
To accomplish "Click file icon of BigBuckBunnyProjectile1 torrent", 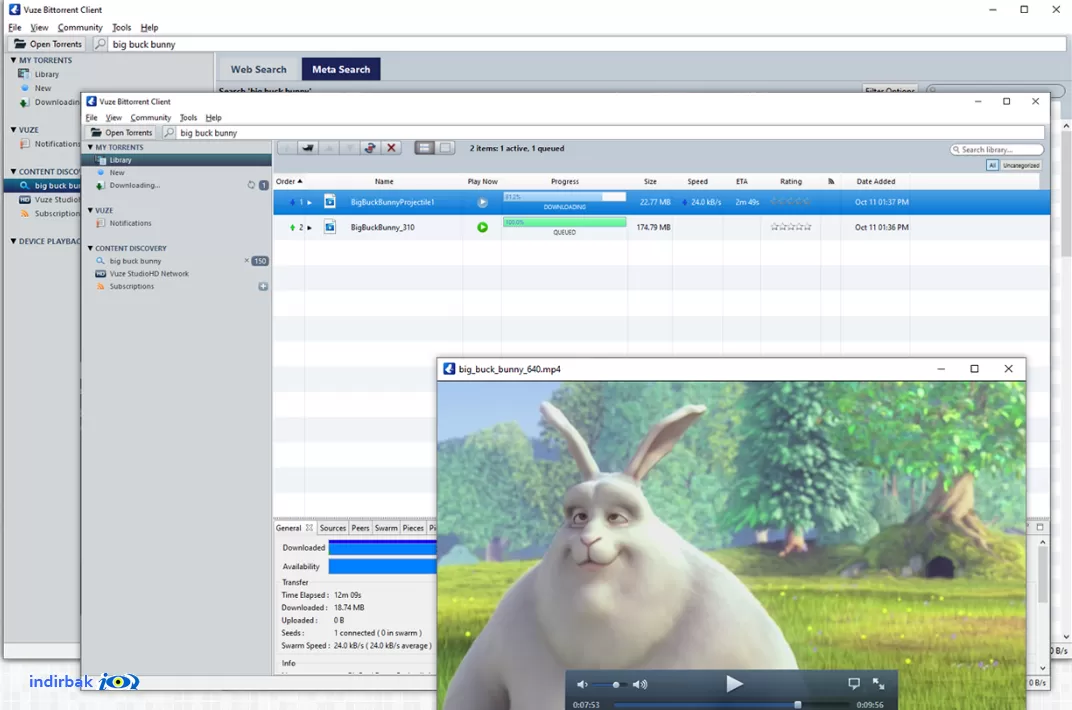I will [x=330, y=202].
